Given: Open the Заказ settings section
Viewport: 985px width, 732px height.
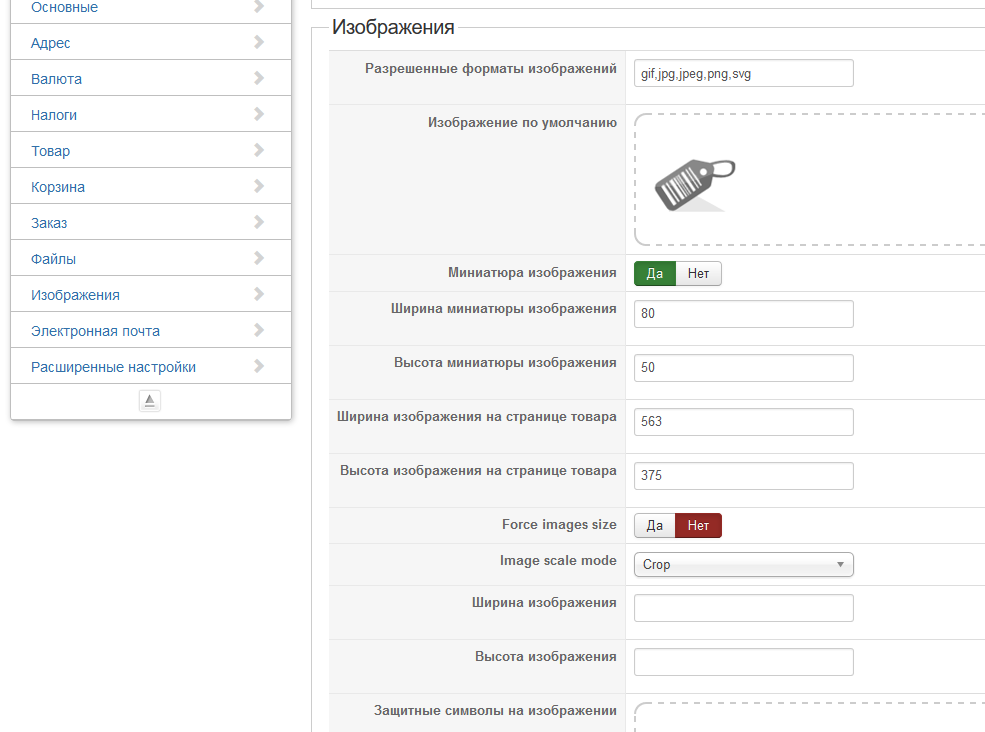Looking at the screenshot, I should 49,223.
